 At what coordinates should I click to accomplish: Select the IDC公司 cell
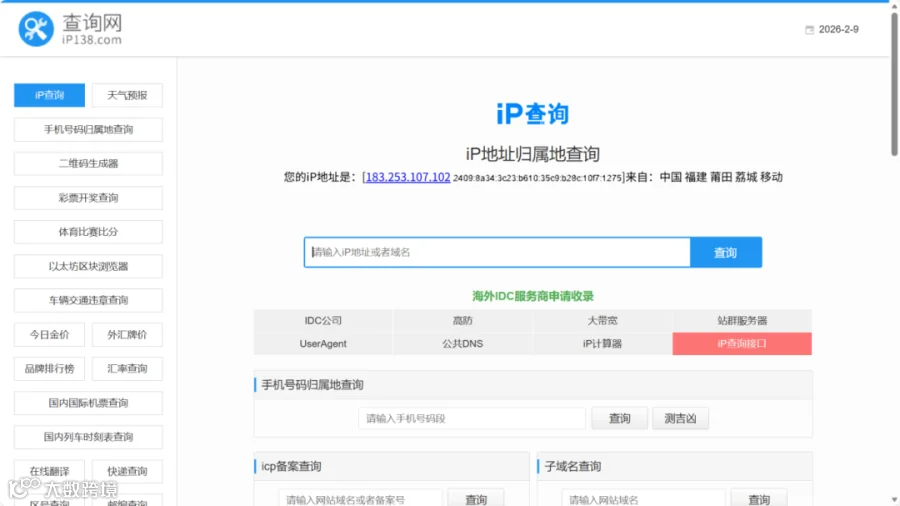pos(323,321)
